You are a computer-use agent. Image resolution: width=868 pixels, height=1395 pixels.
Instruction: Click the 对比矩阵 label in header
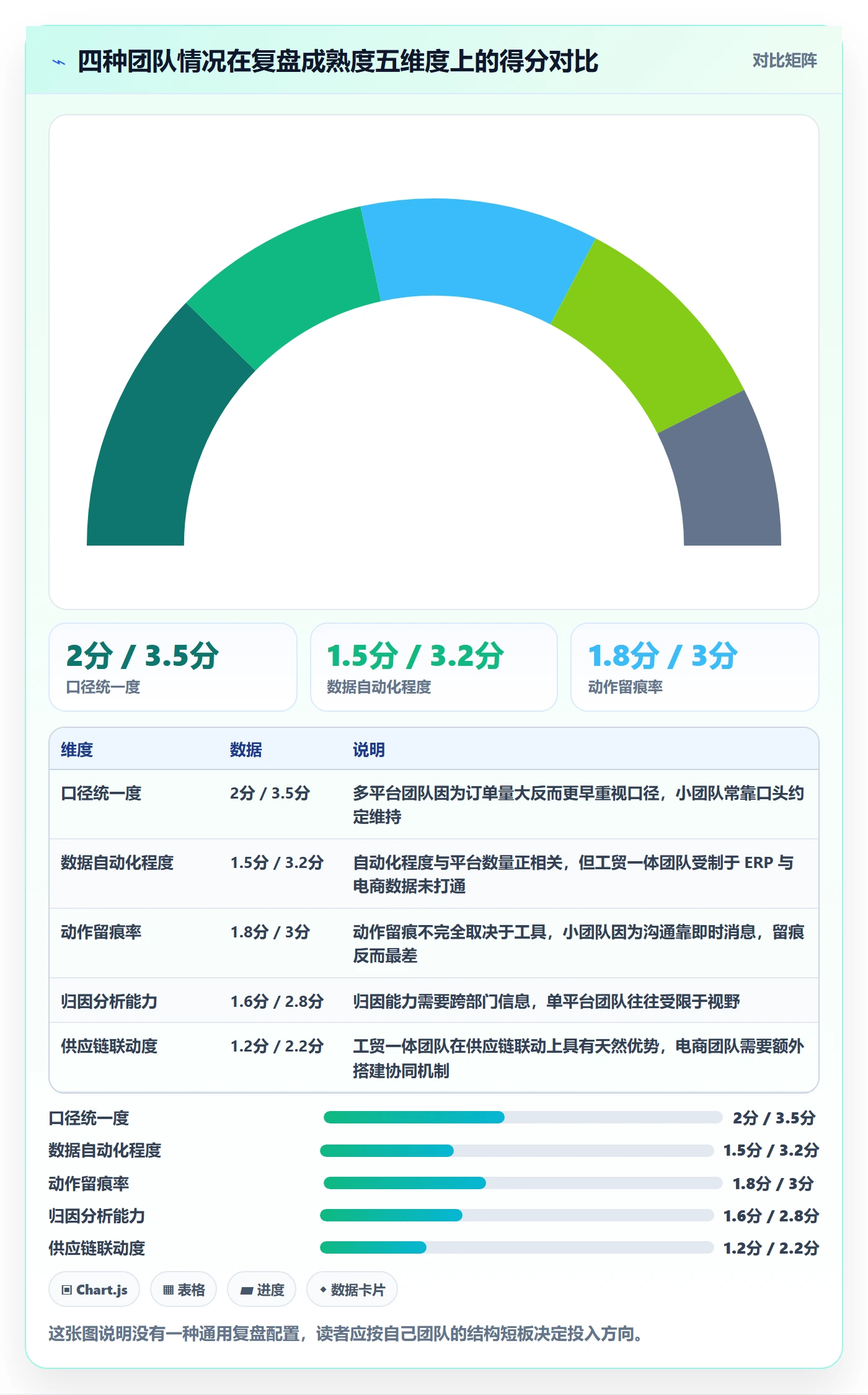(x=784, y=61)
